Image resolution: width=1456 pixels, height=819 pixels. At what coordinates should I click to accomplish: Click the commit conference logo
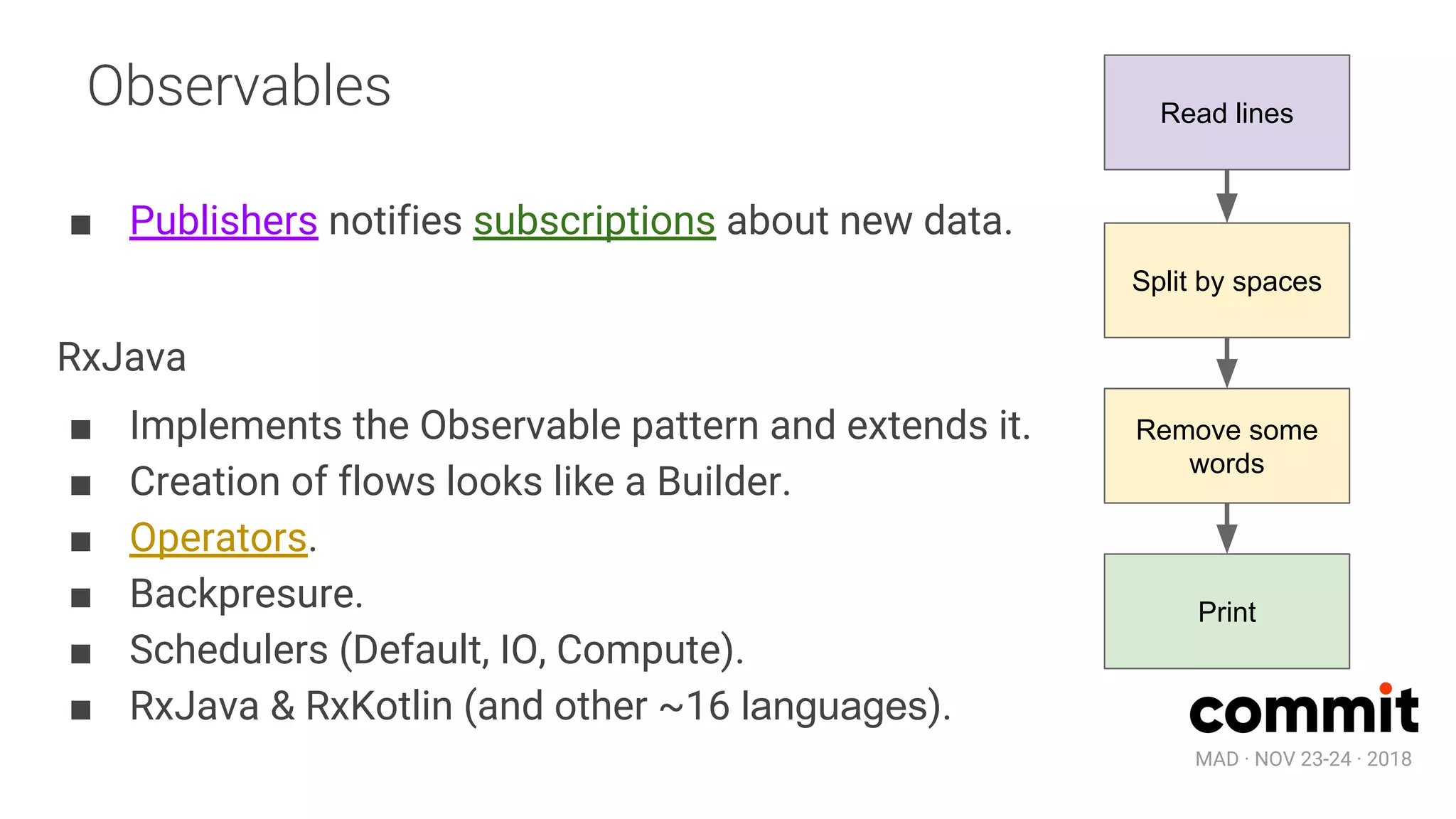point(1303,712)
